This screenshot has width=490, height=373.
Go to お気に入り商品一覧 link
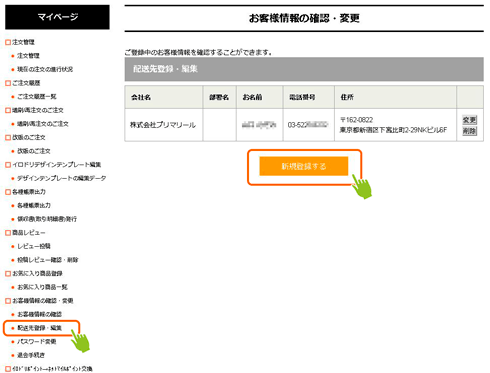click(x=42, y=287)
